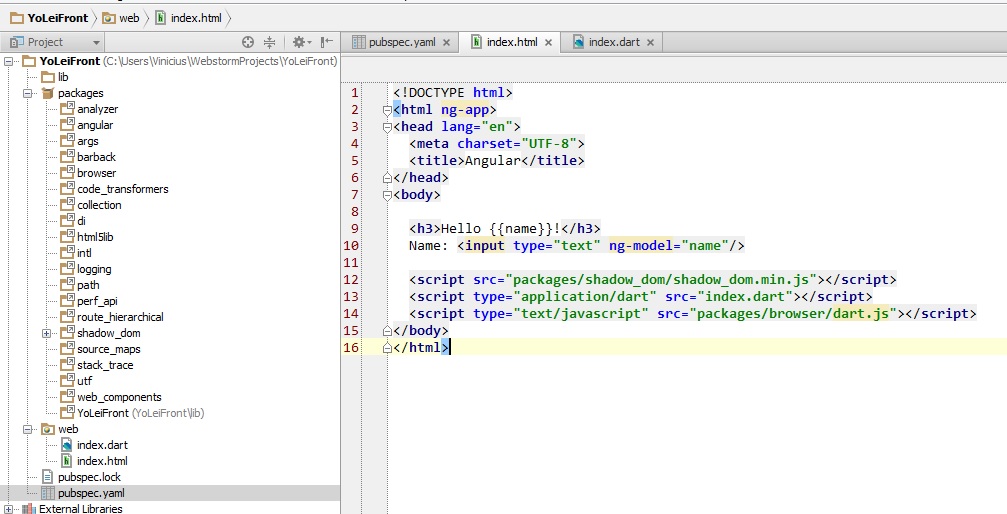The width and height of the screenshot is (1007, 514).
Task: Click the dart.js text on line 14
Action: pyautogui.click(x=861, y=314)
